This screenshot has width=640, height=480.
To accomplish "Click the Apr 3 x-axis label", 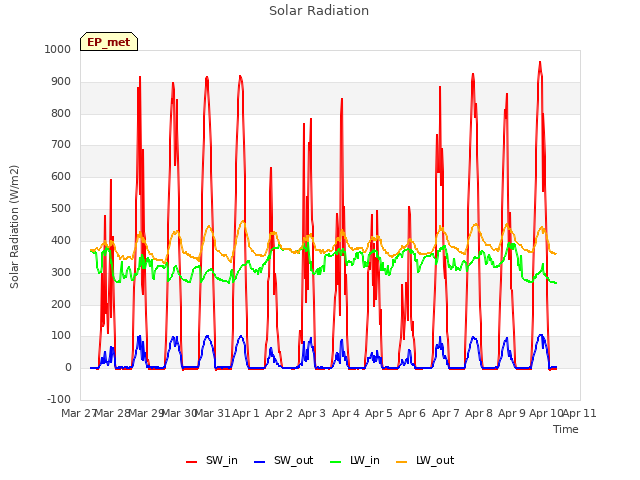I will click(312, 413).
